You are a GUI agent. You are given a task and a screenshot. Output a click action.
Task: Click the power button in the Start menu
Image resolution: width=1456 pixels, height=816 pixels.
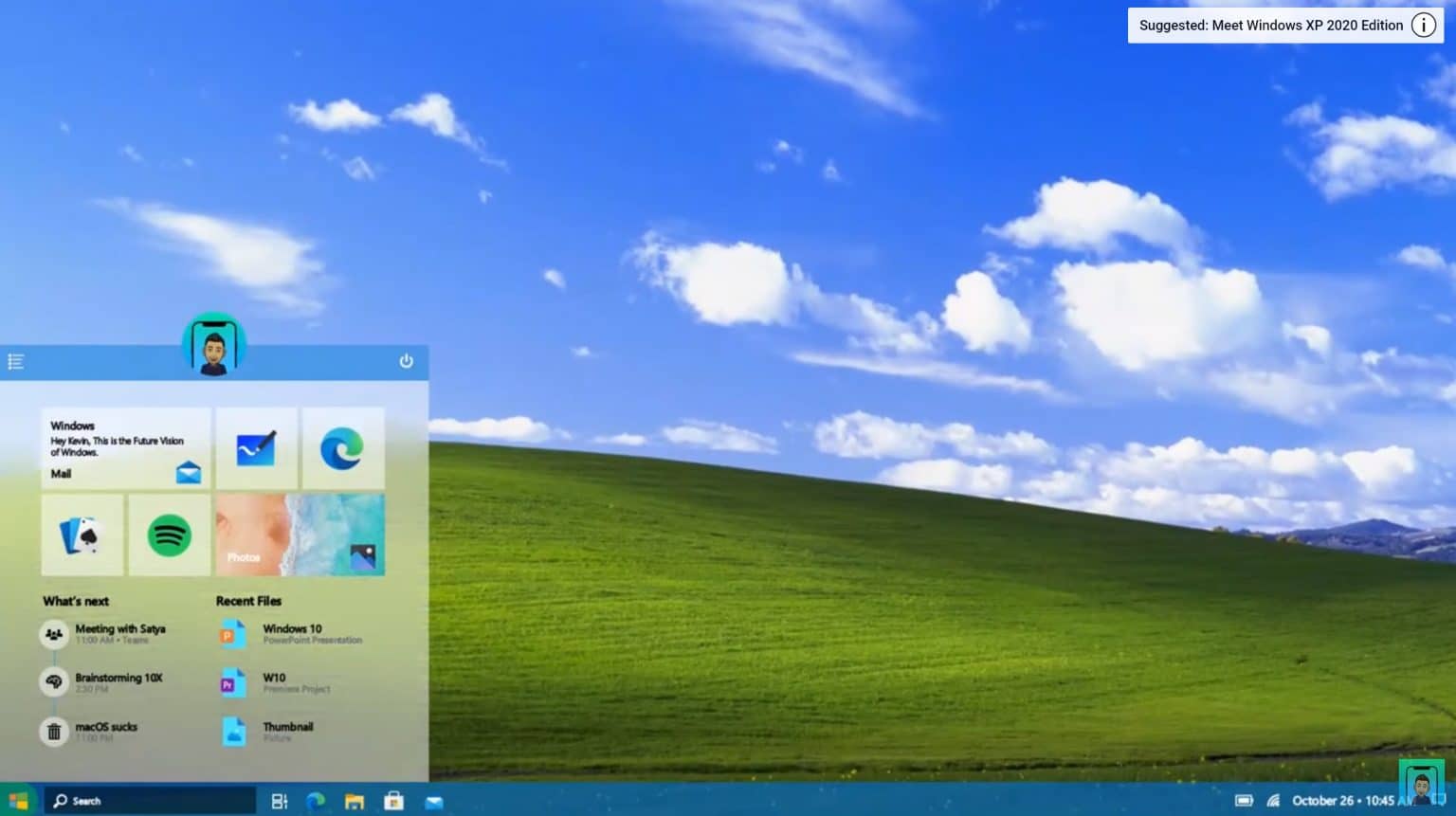(406, 361)
